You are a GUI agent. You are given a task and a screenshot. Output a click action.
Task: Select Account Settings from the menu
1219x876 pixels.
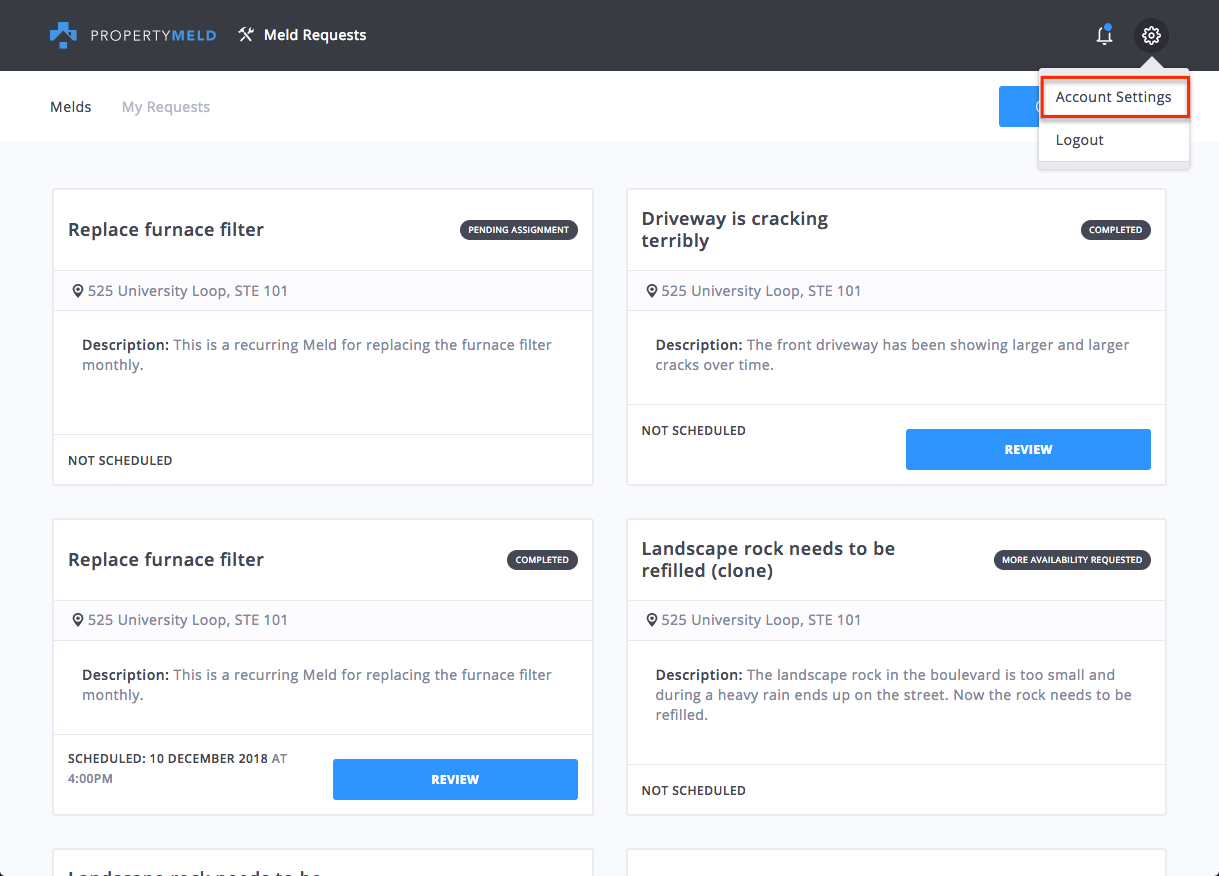pyautogui.click(x=1113, y=97)
